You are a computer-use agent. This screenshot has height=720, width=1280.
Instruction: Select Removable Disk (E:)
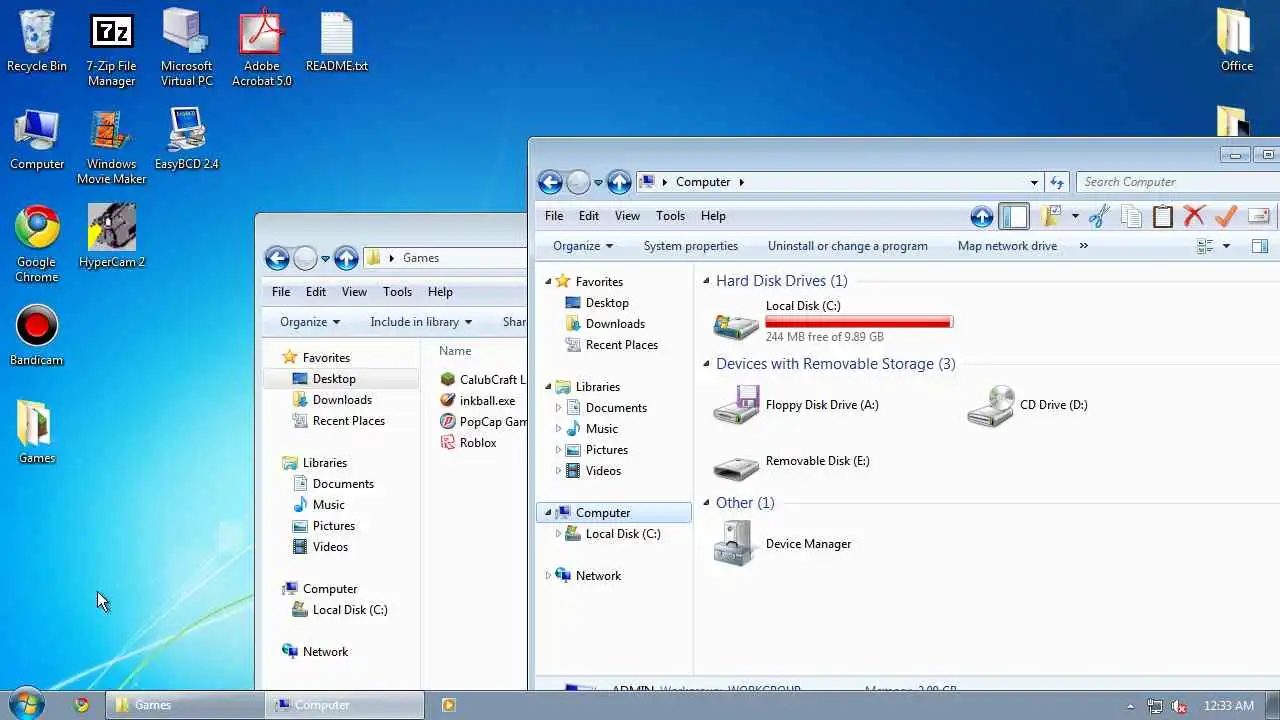(x=792, y=462)
